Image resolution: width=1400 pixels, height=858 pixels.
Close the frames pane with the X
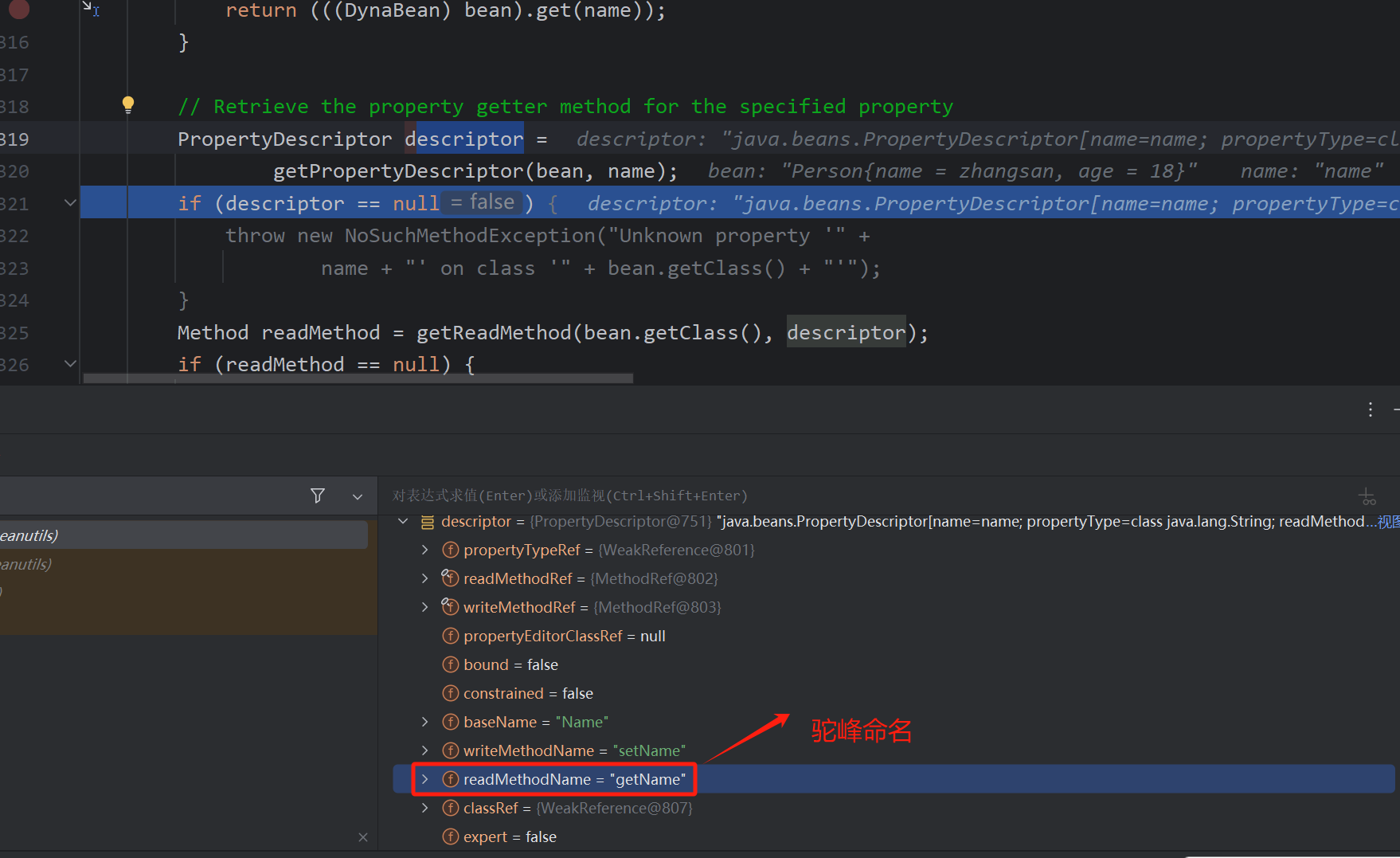[363, 836]
